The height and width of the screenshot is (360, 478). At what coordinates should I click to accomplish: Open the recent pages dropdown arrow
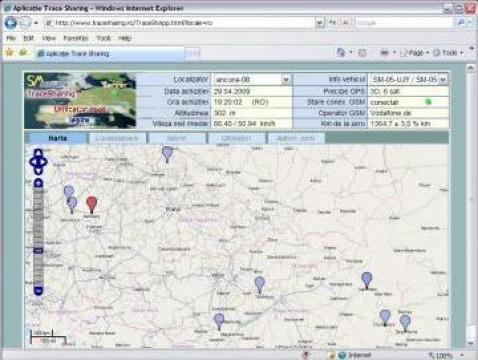(36, 23)
